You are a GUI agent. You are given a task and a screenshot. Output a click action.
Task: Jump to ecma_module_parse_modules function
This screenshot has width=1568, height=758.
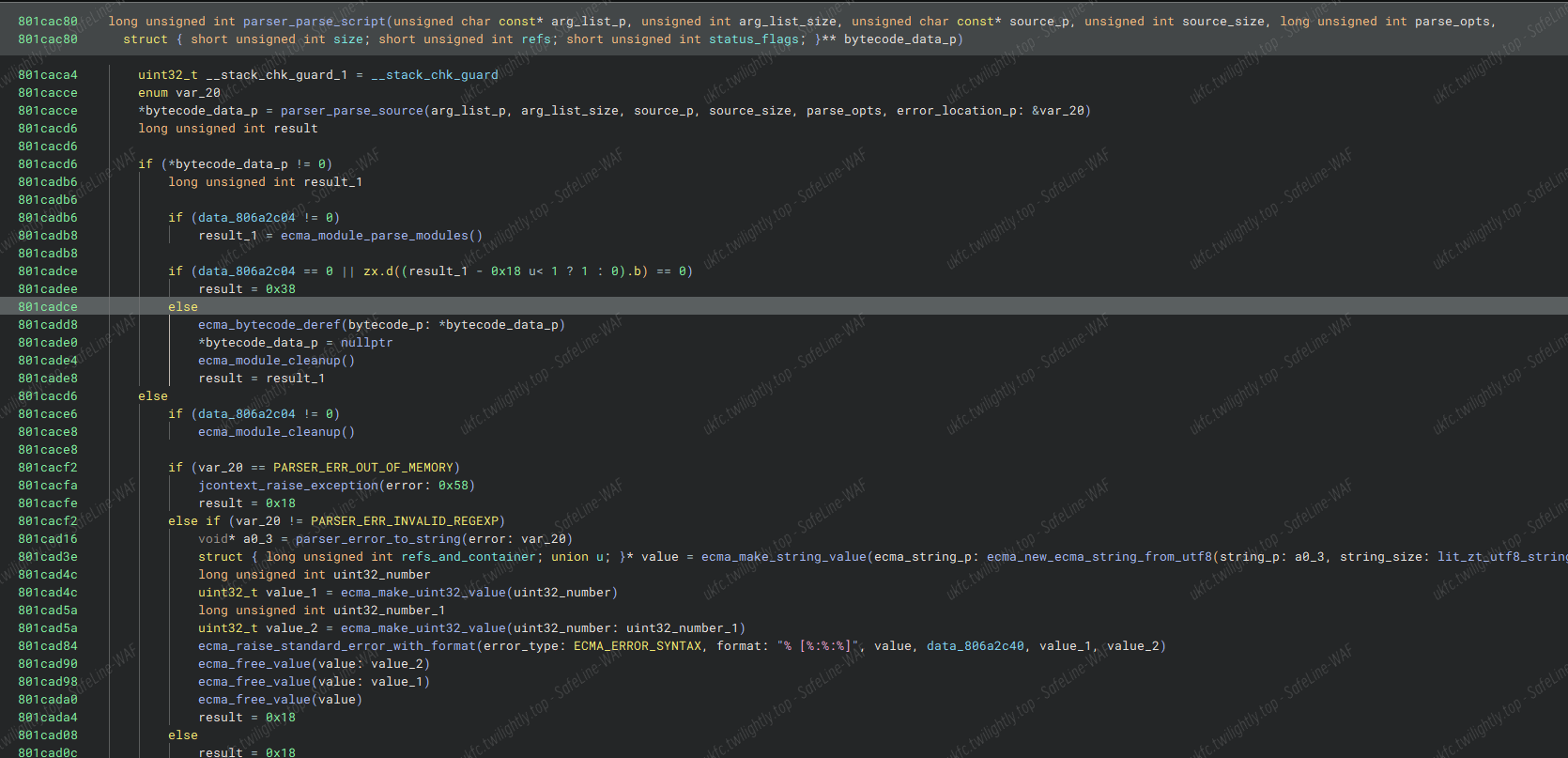381,236
